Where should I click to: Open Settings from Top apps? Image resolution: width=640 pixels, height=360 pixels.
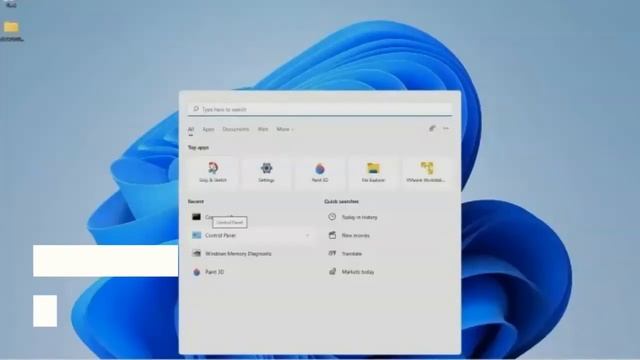pos(266,173)
